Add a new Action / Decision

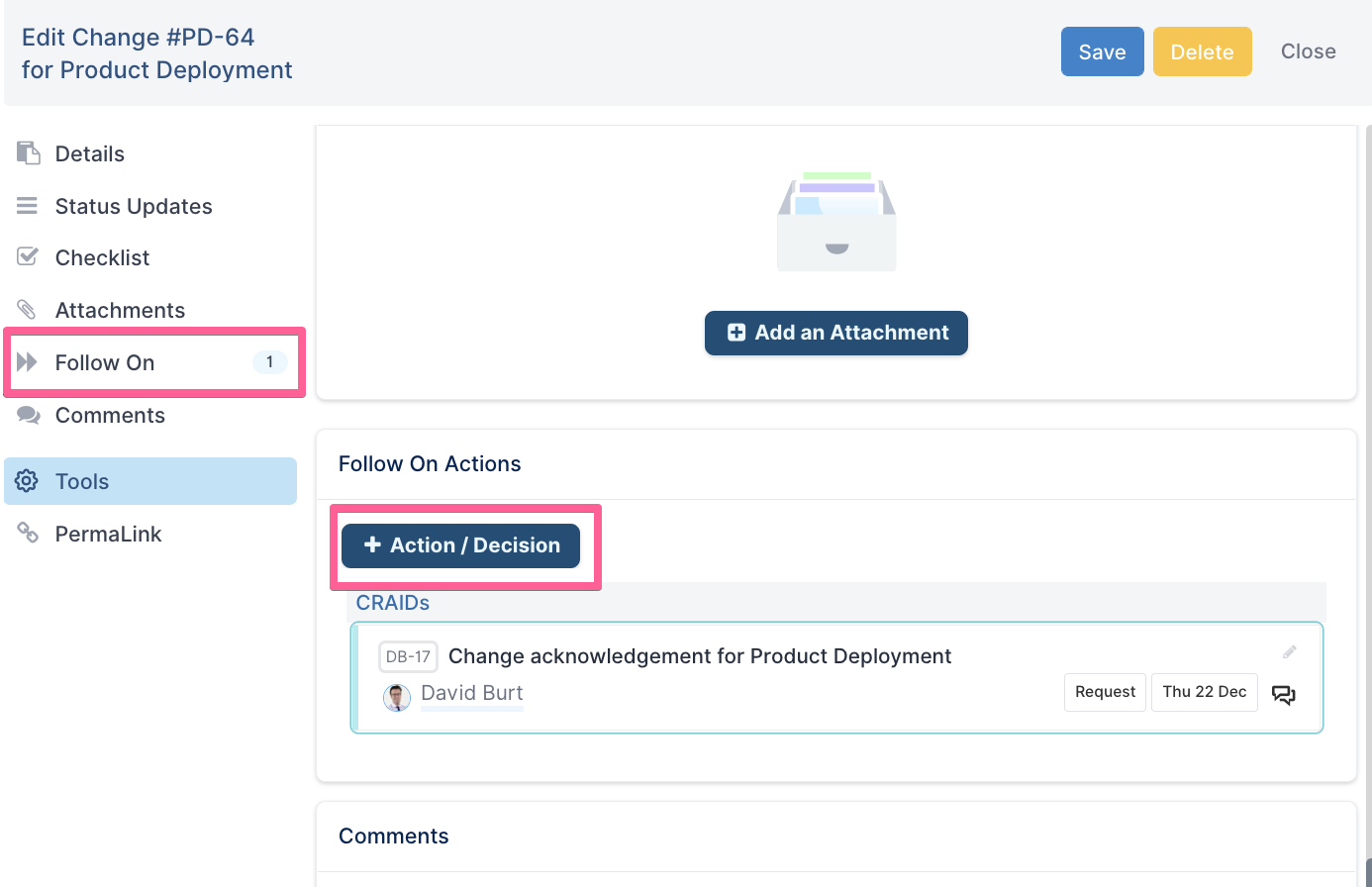[460, 545]
